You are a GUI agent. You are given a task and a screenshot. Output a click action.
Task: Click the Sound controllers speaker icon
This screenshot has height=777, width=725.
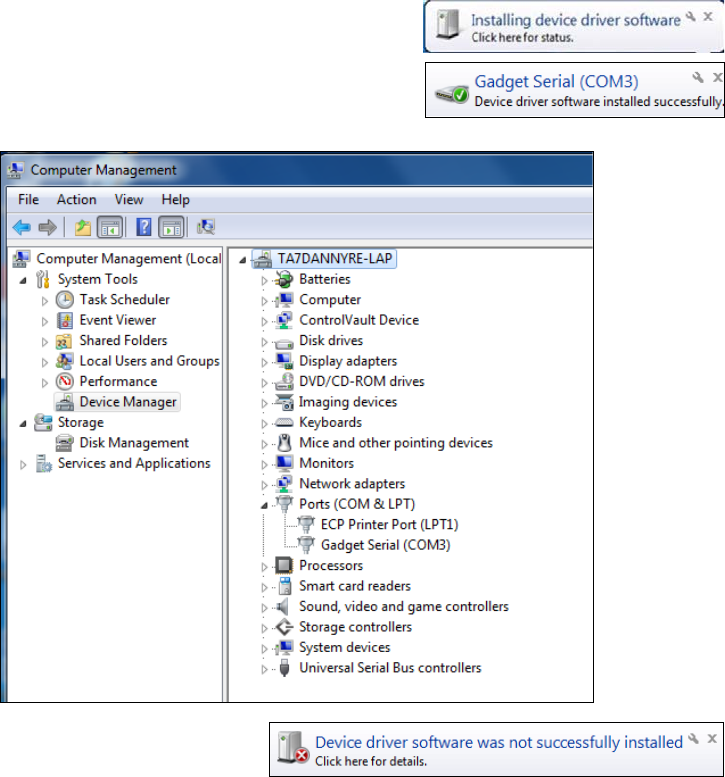(x=282, y=607)
